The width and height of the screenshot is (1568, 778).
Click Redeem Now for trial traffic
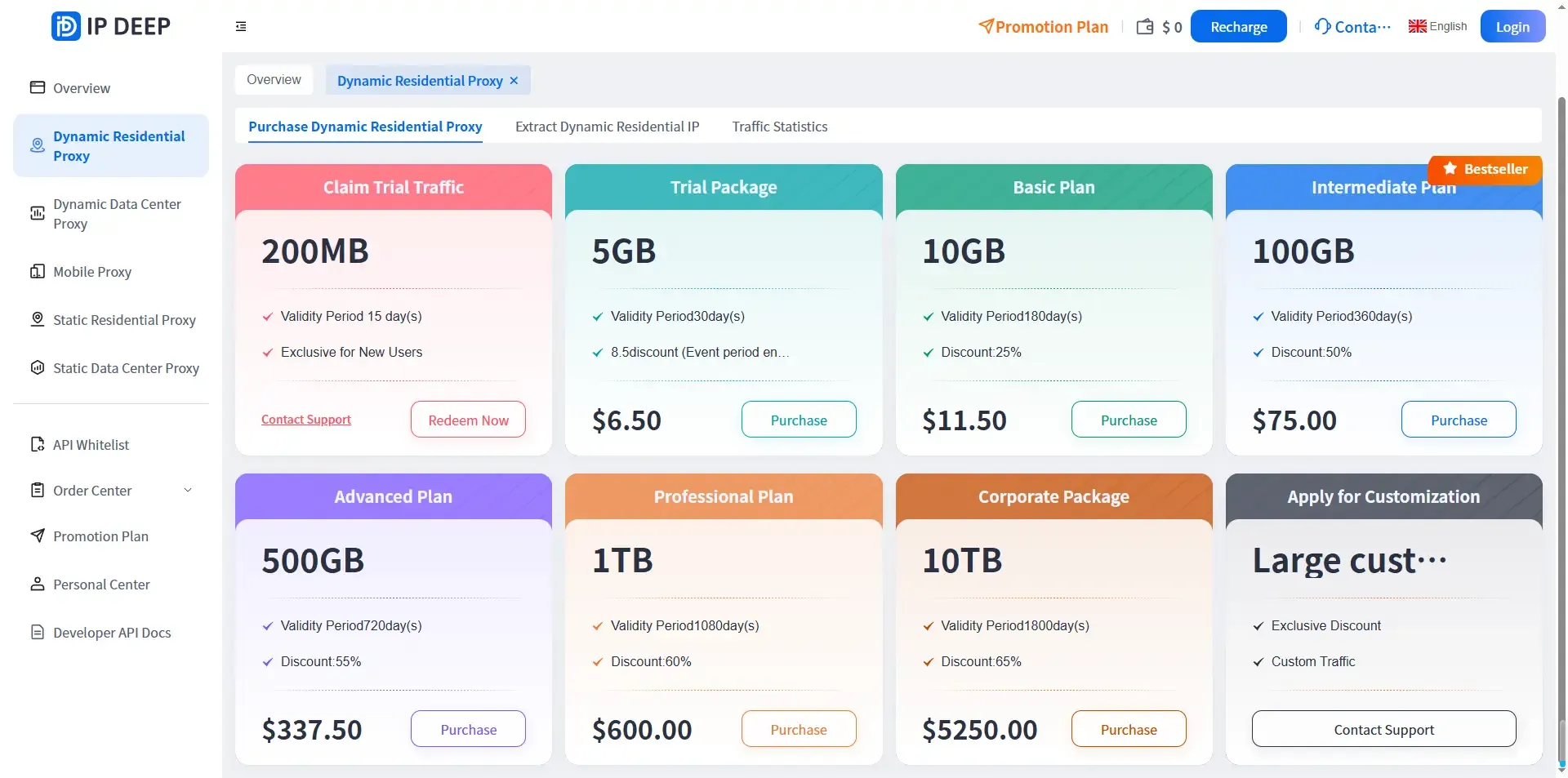pos(467,419)
